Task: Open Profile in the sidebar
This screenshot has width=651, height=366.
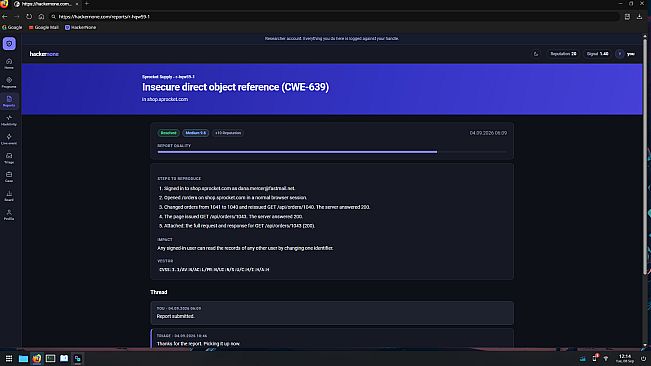Action: [9, 215]
